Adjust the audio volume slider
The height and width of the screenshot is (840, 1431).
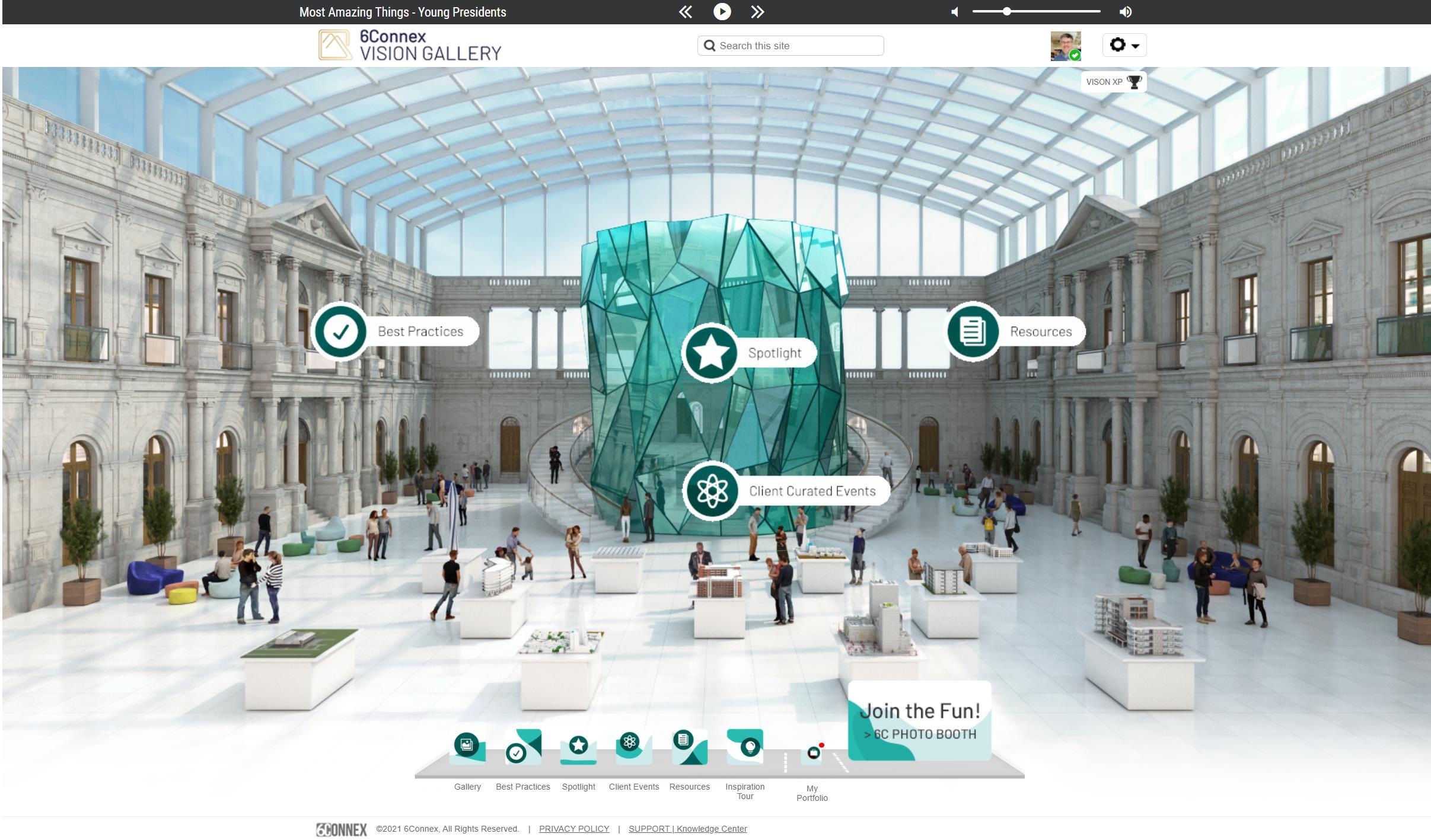[x=1006, y=11]
